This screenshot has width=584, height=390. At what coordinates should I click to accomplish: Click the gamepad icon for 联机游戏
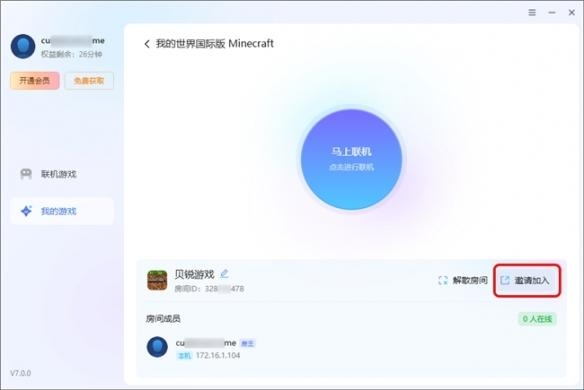(x=26, y=174)
